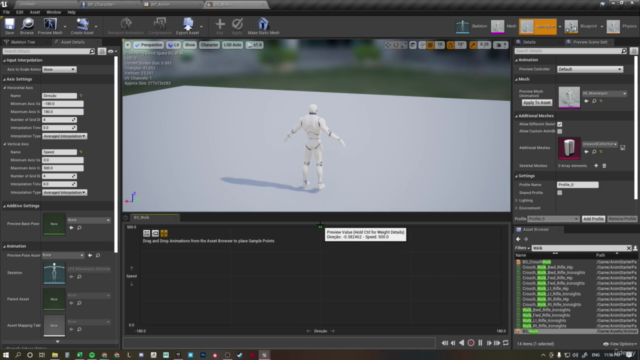Open the Help menu
Image resolution: width=640 pixels, height=360 pixels.
coord(71,12)
